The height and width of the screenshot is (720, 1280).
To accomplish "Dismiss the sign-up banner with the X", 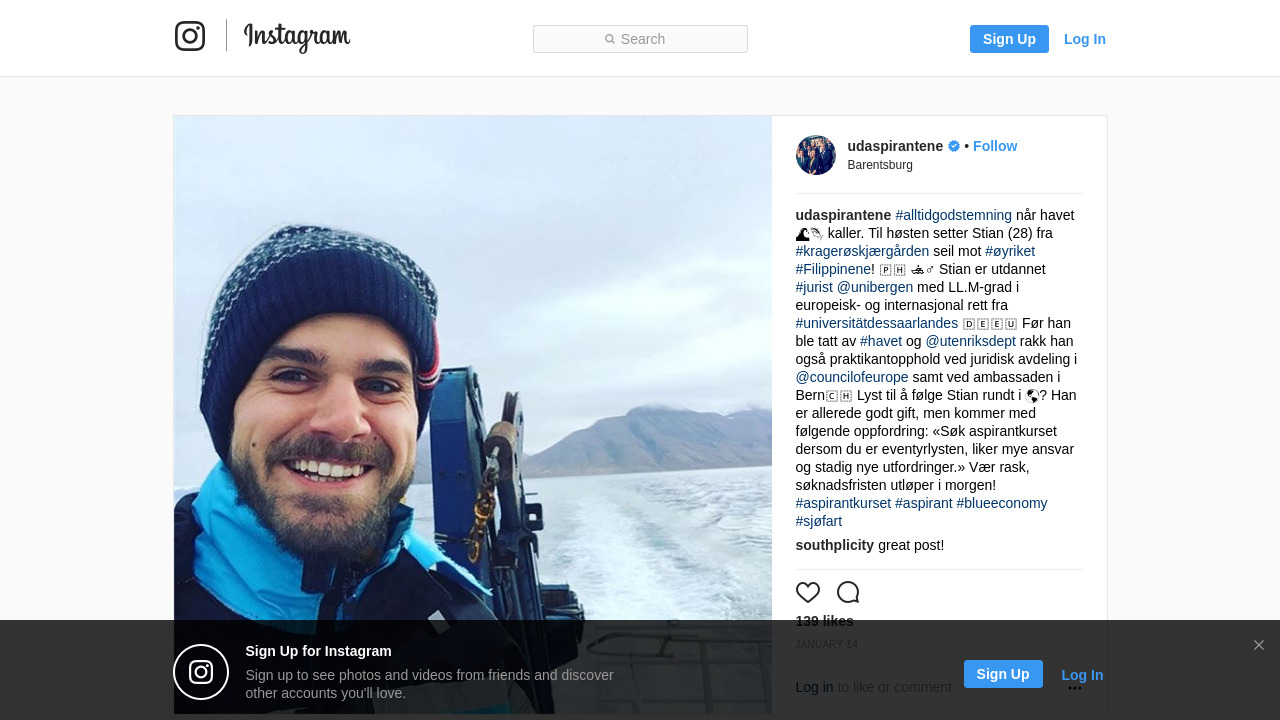I will pos(1258,645).
